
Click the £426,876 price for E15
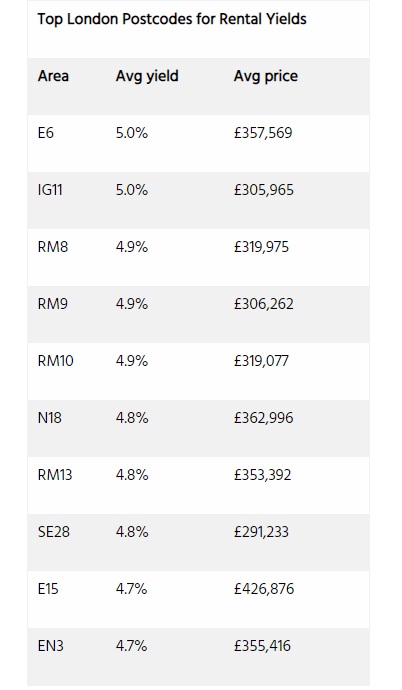point(264,589)
